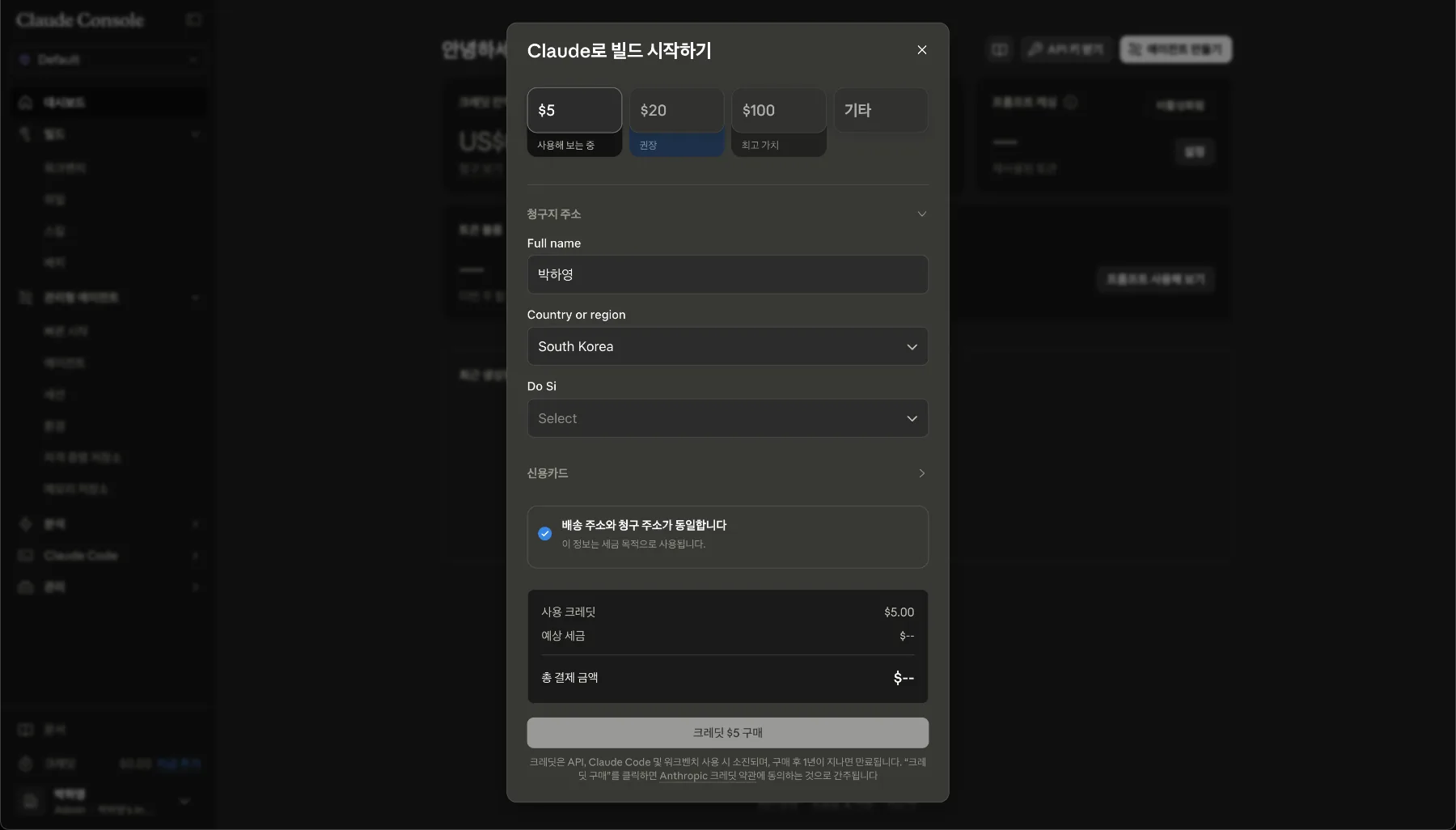Click the 크레딧 $5 구매 button
Viewport: 1456px width, 830px height.
[x=727, y=733]
